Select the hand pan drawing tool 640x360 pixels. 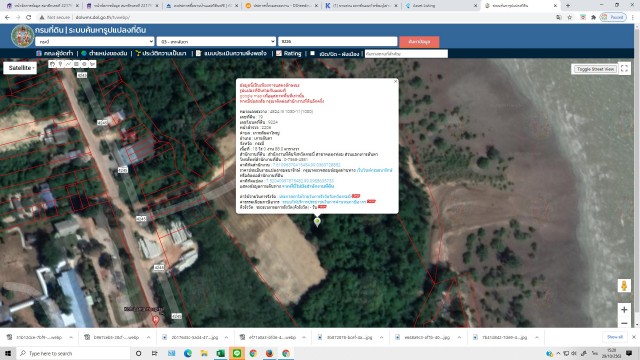52,64
